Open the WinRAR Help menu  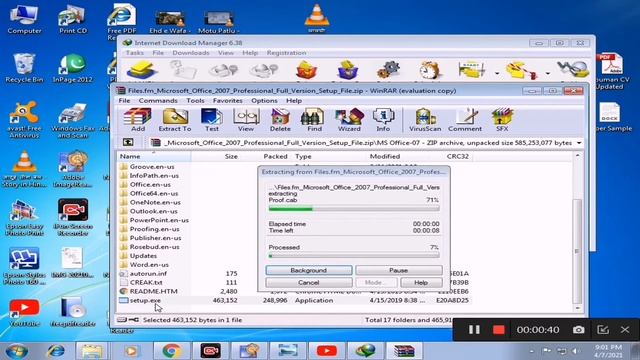point(294,100)
